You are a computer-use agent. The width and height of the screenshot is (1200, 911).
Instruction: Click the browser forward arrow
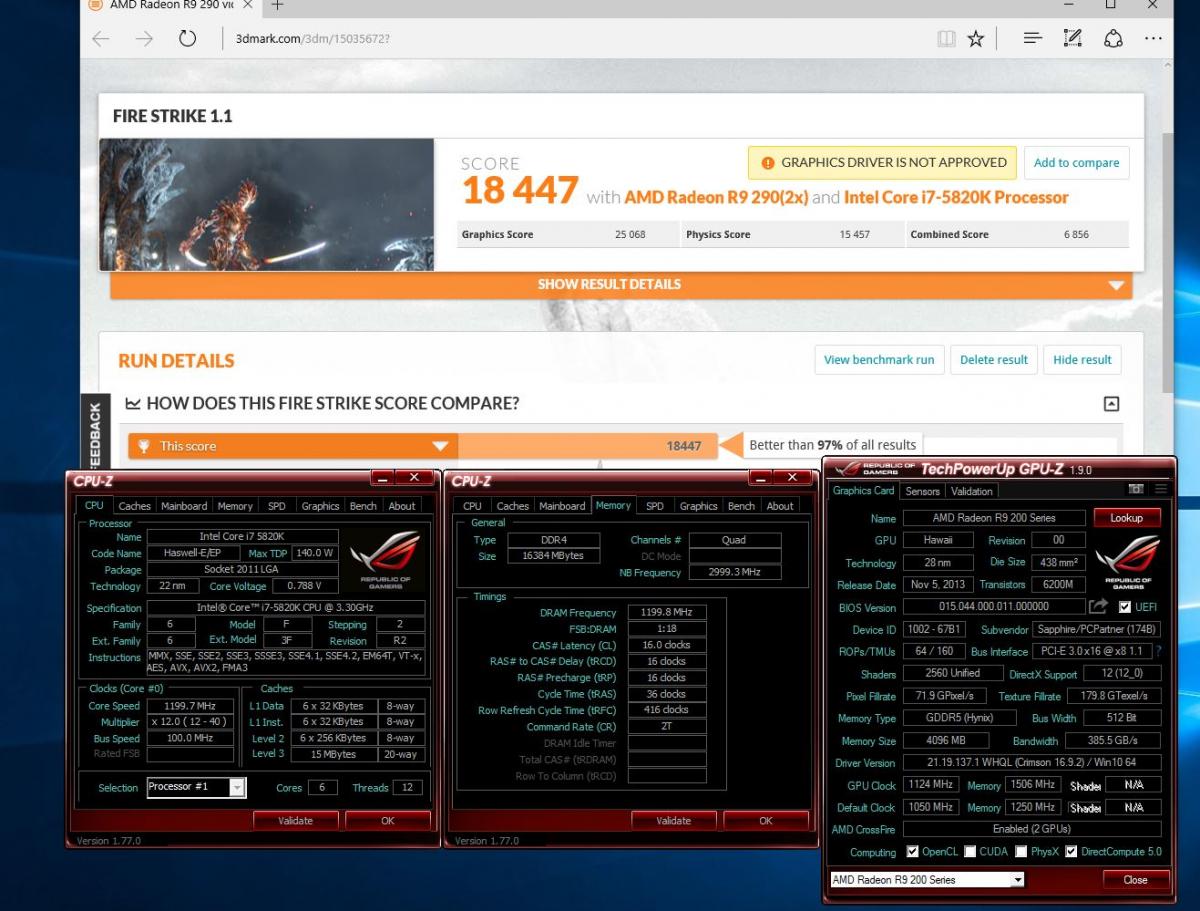coord(144,39)
